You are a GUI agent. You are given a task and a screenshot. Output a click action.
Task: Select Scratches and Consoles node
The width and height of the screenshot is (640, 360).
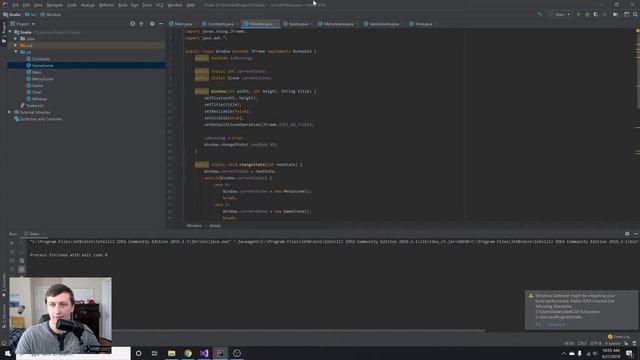click(41, 119)
